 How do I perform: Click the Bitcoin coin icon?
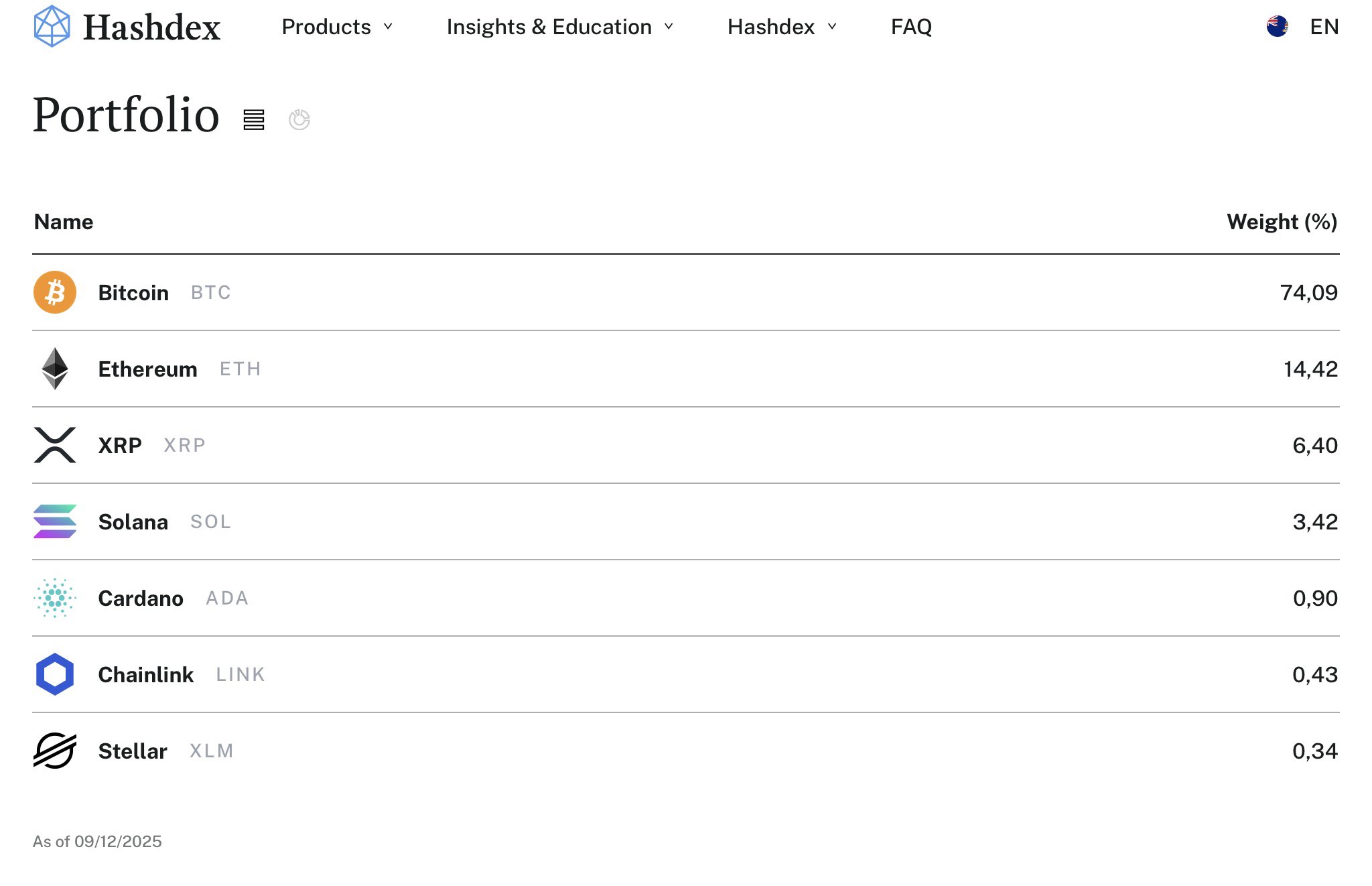coord(55,293)
